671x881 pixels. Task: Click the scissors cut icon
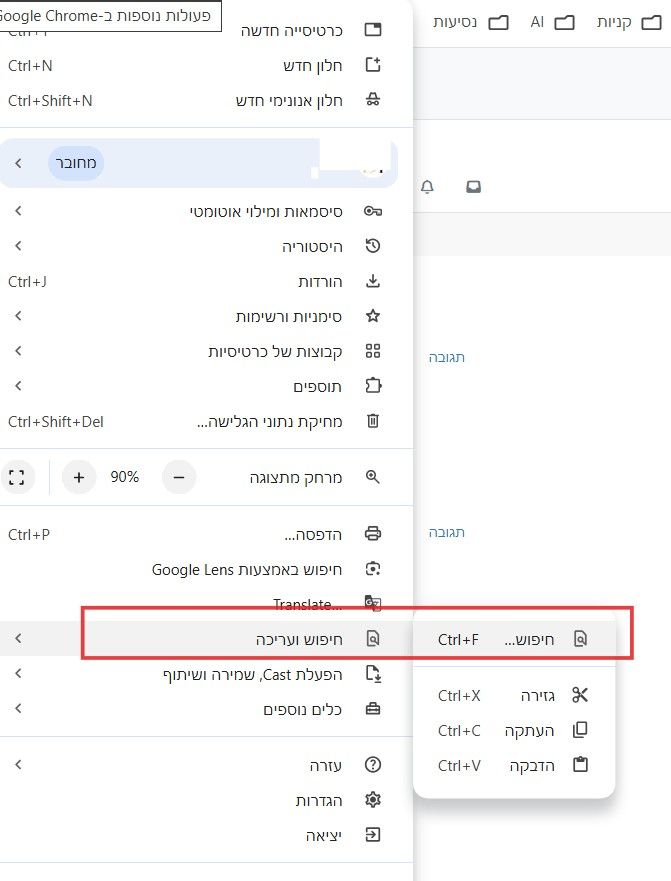coord(580,695)
